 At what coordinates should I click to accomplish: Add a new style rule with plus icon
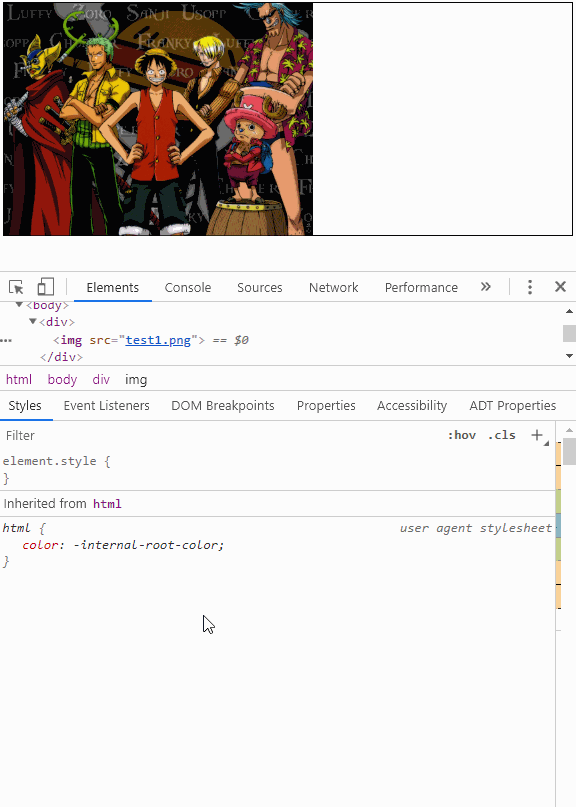(x=537, y=435)
